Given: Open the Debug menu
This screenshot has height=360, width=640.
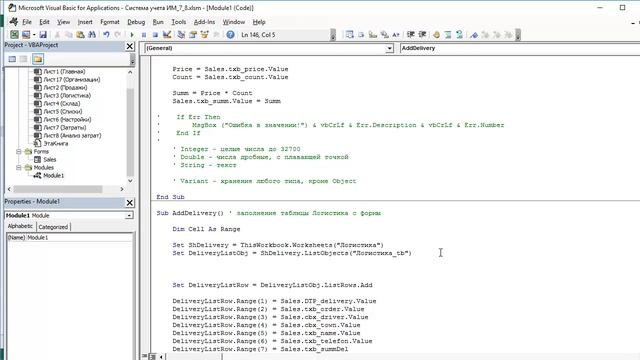Looking at the screenshot, I should (136, 22).
